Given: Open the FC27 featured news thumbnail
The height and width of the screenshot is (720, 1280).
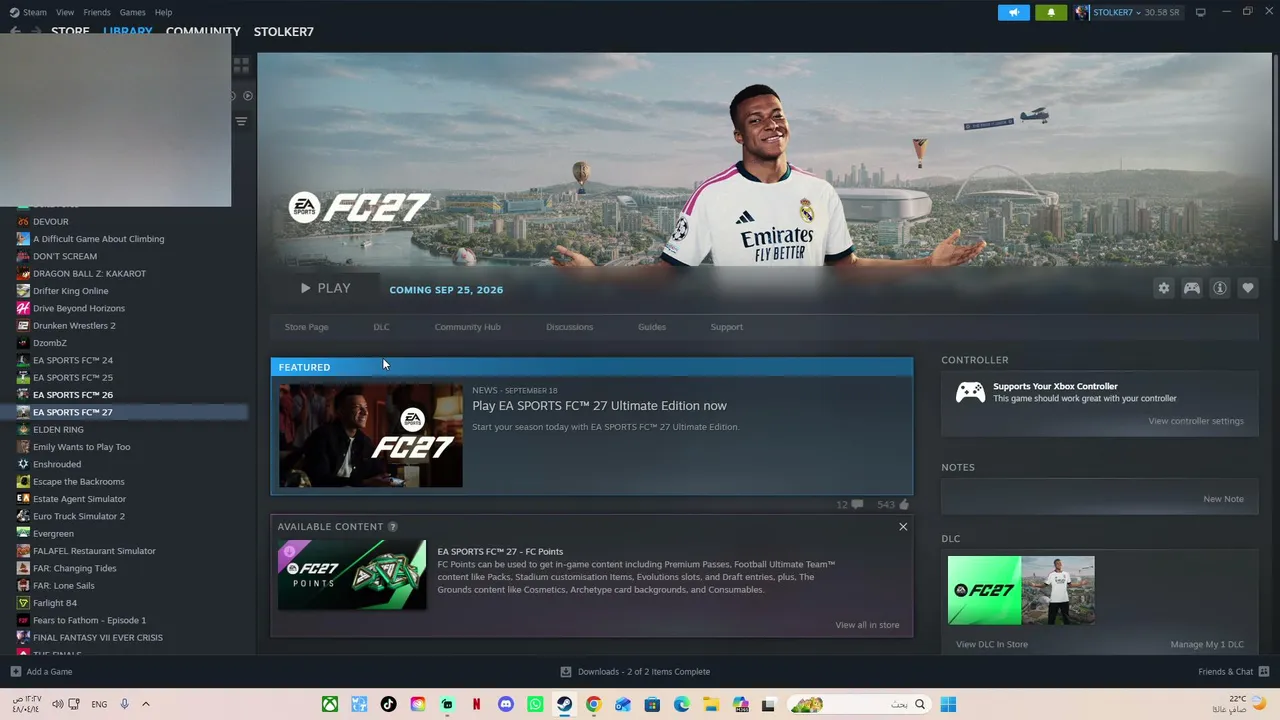Looking at the screenshot, I should point(371,435).
